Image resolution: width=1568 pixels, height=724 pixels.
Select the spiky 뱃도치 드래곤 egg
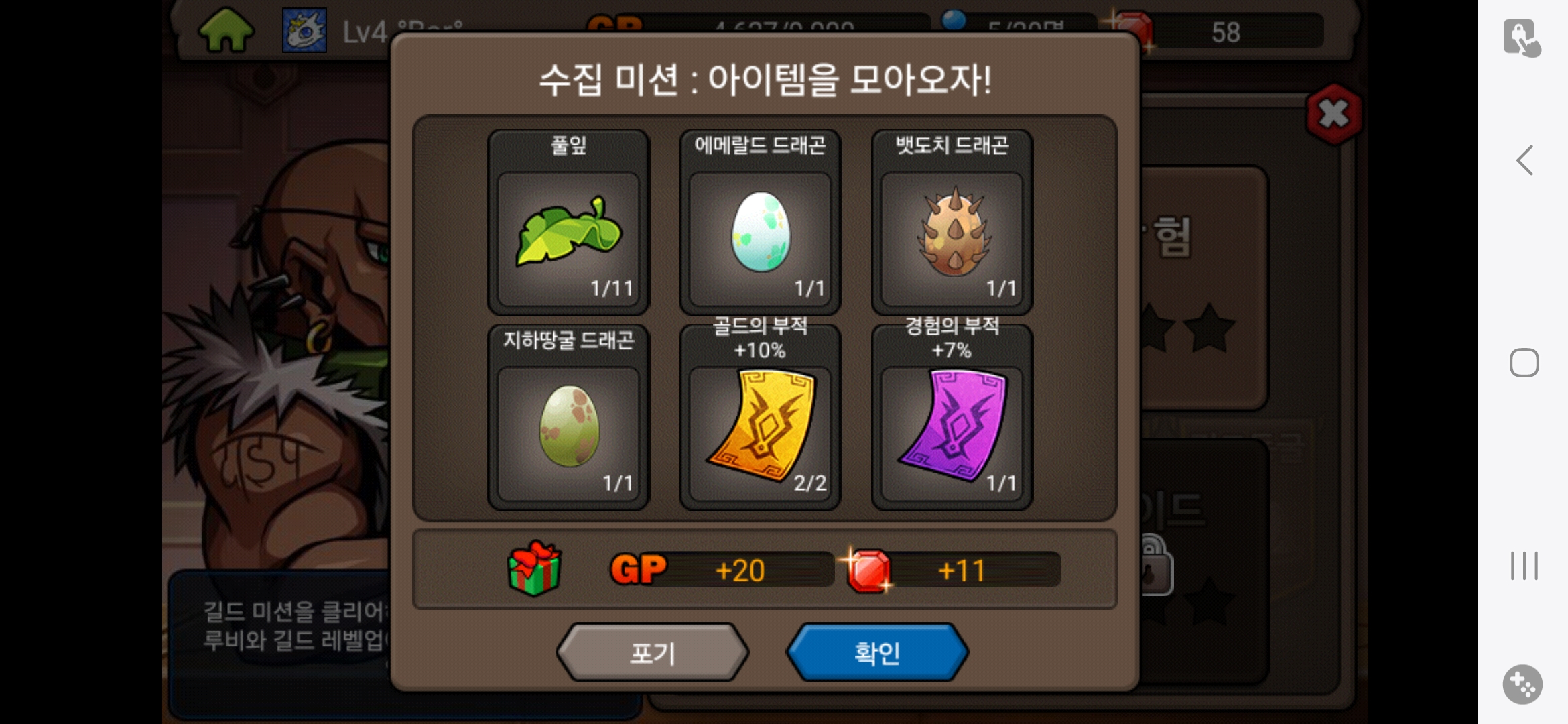coord(952,223)
